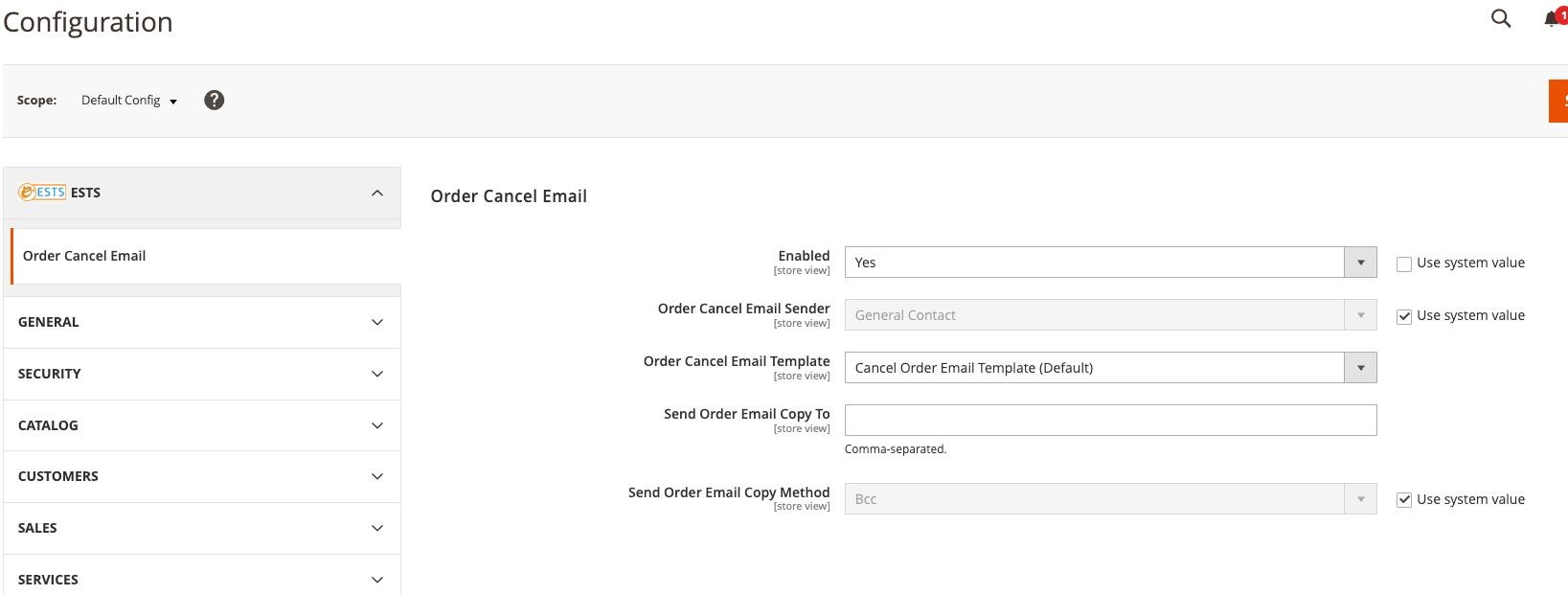Click the scope help question mark icon
The image size is (1568, 595).
pyautogui.click(x=215, y=100)
